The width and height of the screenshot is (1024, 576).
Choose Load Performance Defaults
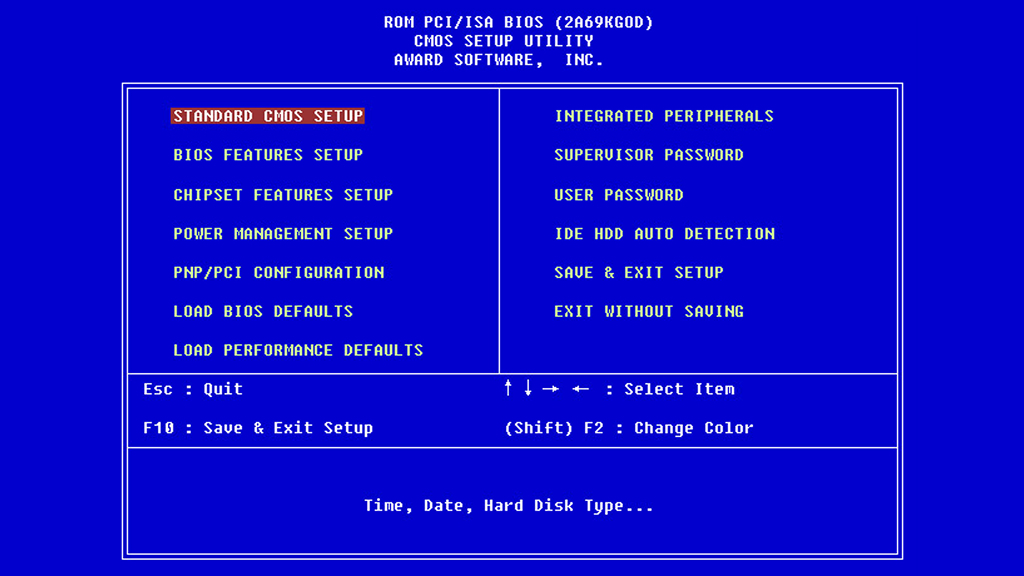[x=298, y=350]
